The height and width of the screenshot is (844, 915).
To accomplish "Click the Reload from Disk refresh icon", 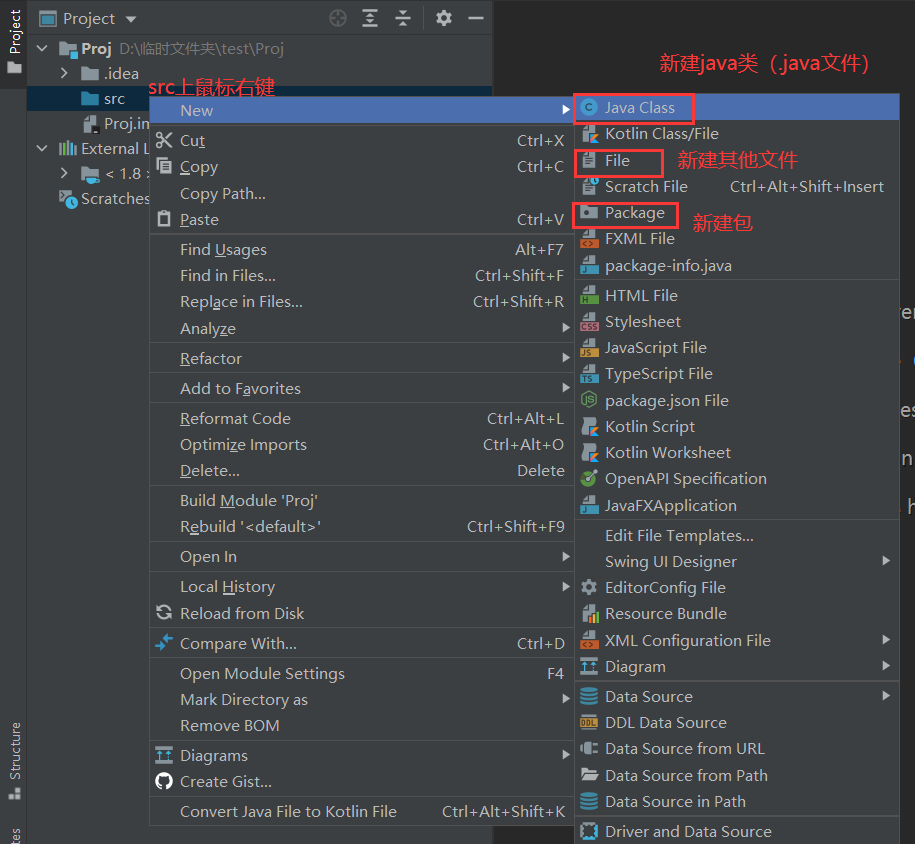I will (164, 612).
